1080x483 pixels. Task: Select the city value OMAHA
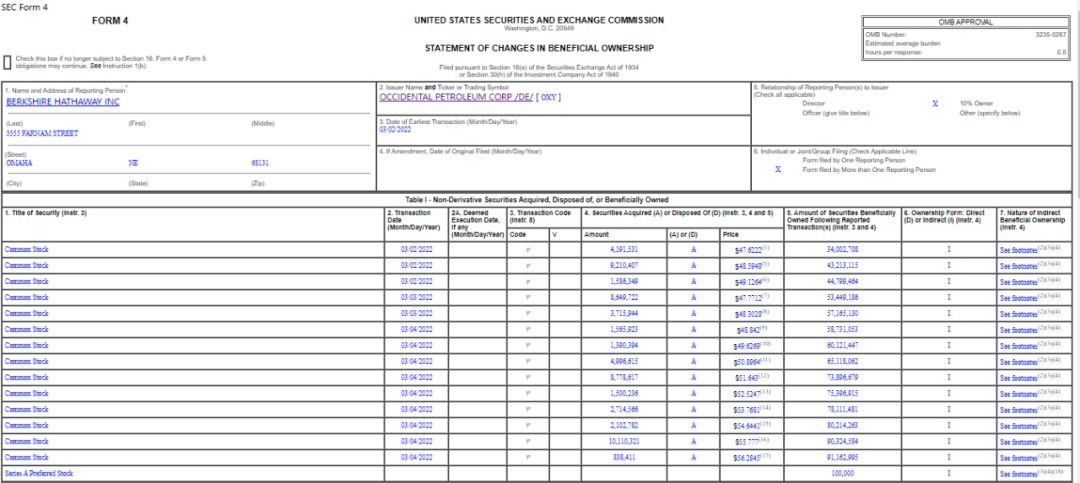point(19,163)
